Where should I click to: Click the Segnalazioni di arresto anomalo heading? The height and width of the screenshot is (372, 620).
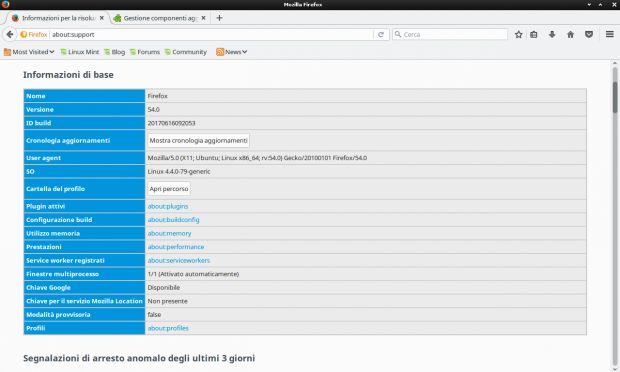click(x=139, y=358)
